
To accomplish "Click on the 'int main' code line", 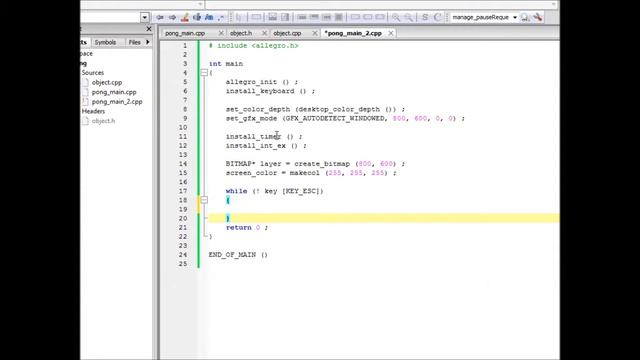I will point(226,64).
